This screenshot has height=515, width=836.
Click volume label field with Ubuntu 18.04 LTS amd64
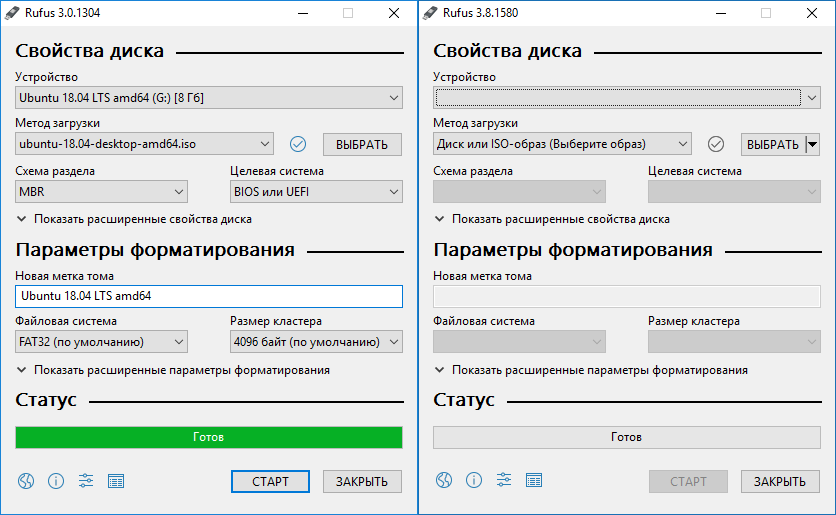[209, 296]
